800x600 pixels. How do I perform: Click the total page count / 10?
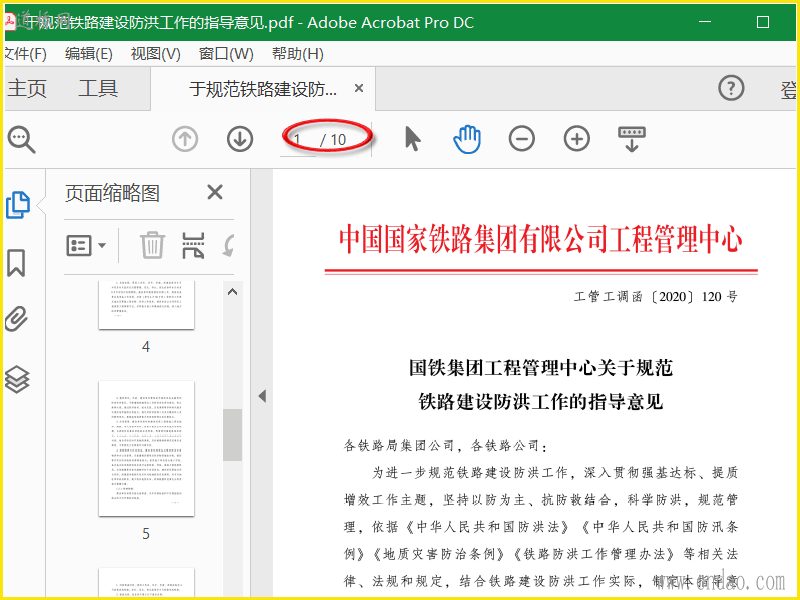coord(333,140)
